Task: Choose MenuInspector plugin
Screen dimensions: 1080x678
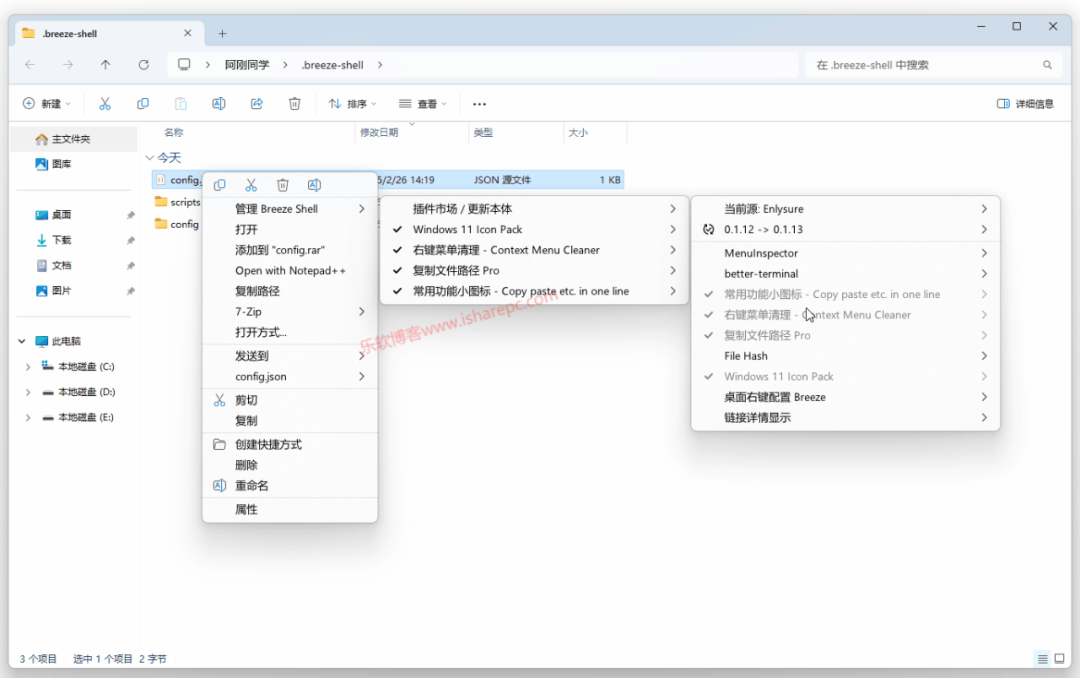Action: tap(845, 253)
